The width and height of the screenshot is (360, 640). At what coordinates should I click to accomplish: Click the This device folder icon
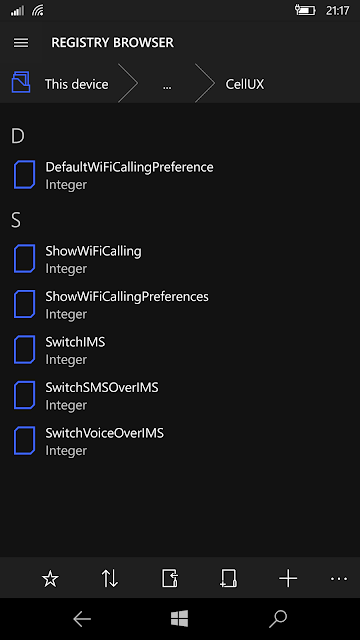click(20, 82)
